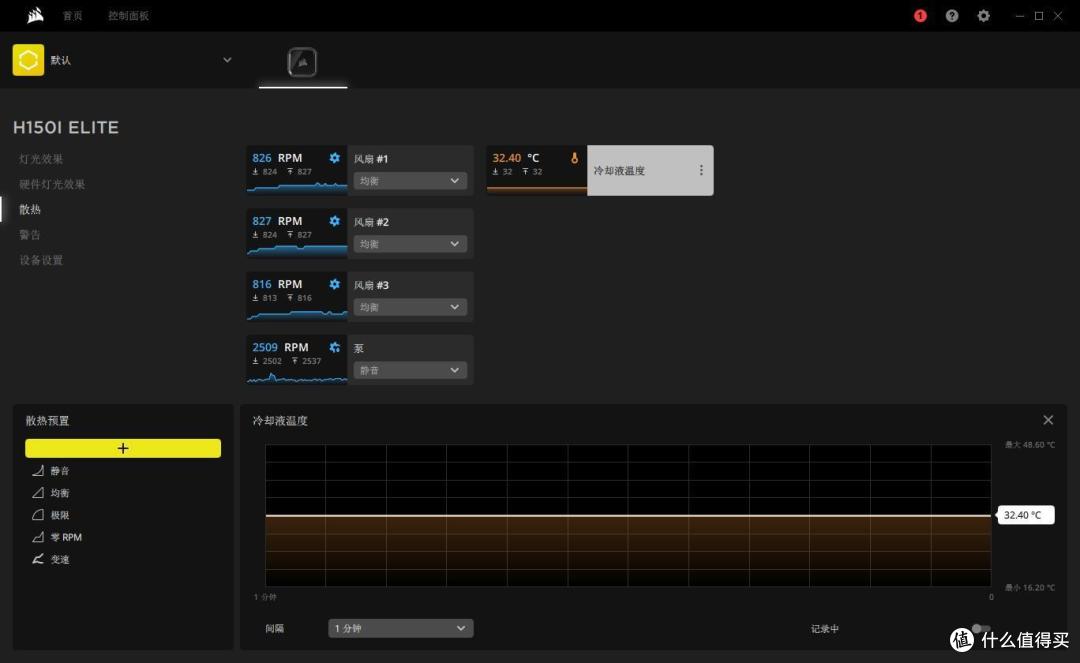Select the H150i Elite device thumbnail tab

point(302,62)
